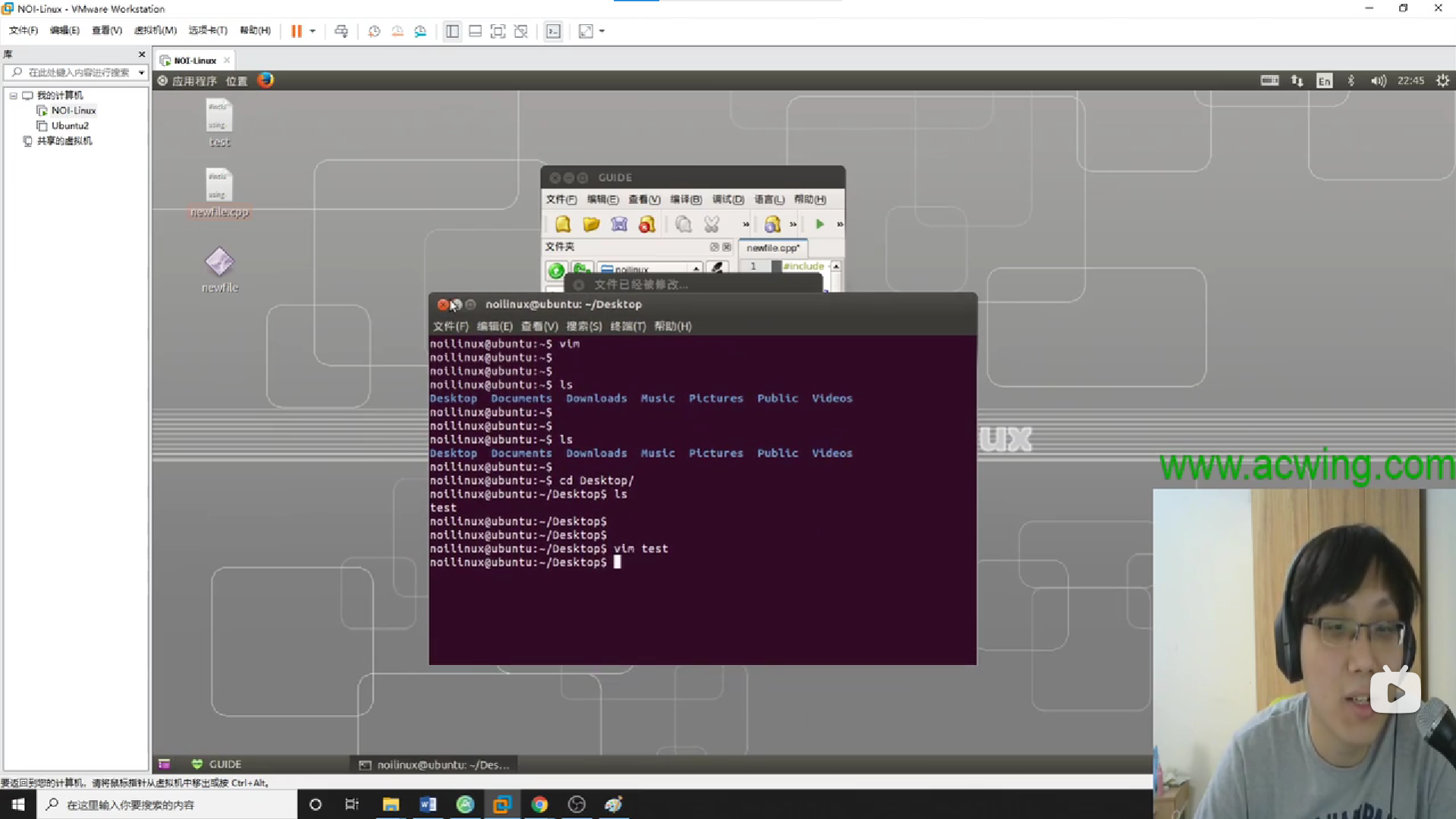Select newfile.cpp icon on the desktop
The image size is (1456, 819).
(219, 193)
